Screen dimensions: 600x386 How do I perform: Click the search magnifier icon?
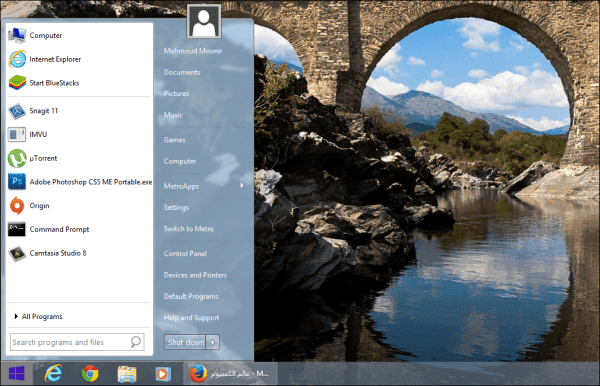click(135, 342)
